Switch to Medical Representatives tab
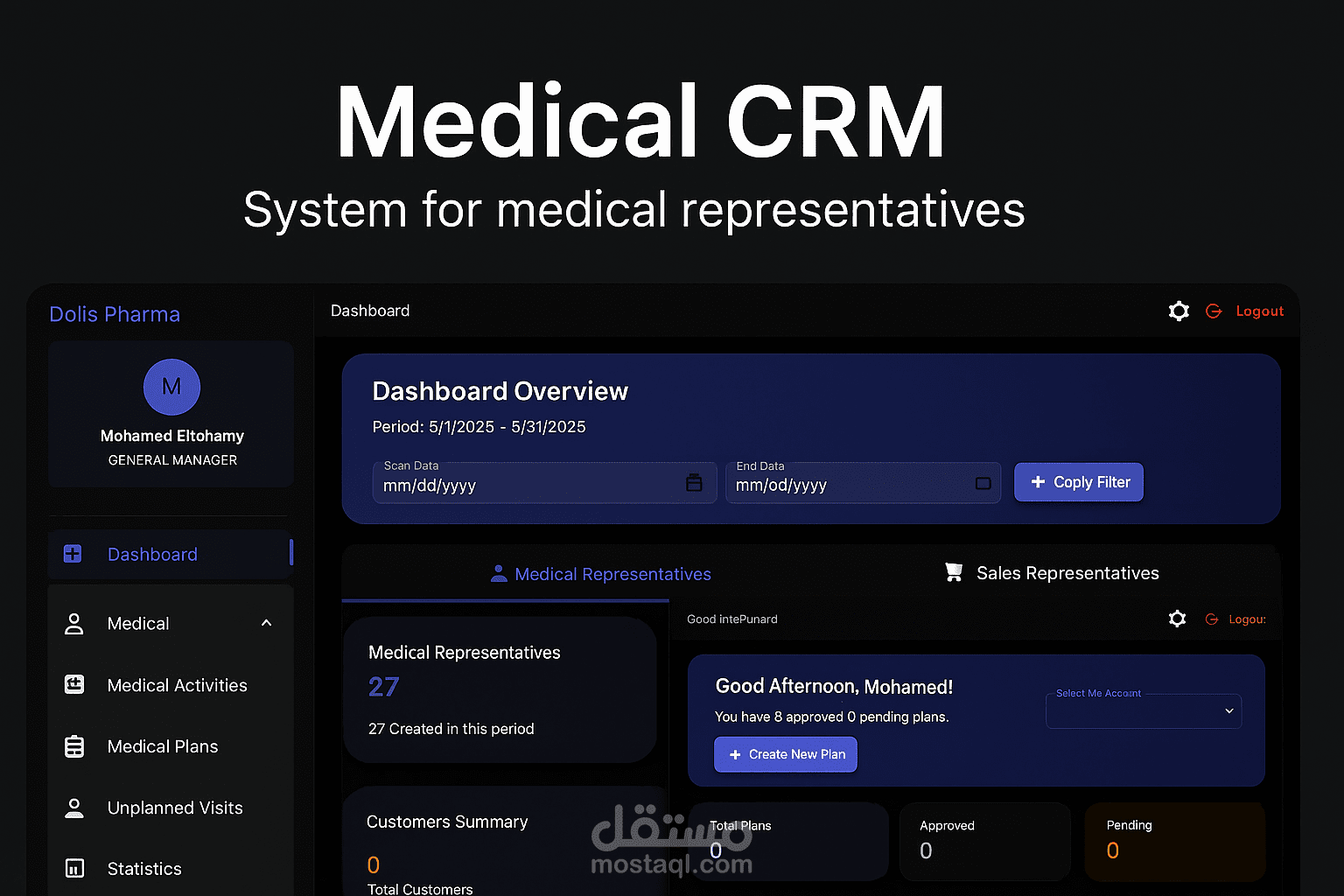Screen dimensions: 1344x896 (600, 574)
